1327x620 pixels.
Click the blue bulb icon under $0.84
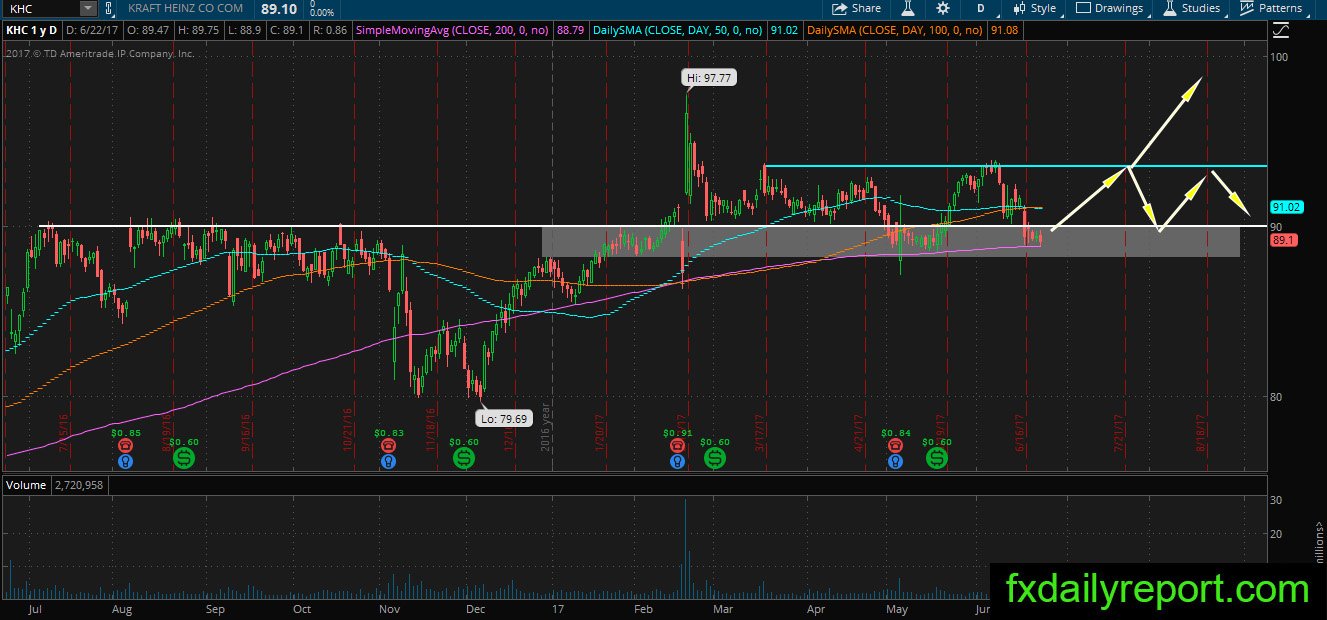pyautogui.click(x=897, y=462)
